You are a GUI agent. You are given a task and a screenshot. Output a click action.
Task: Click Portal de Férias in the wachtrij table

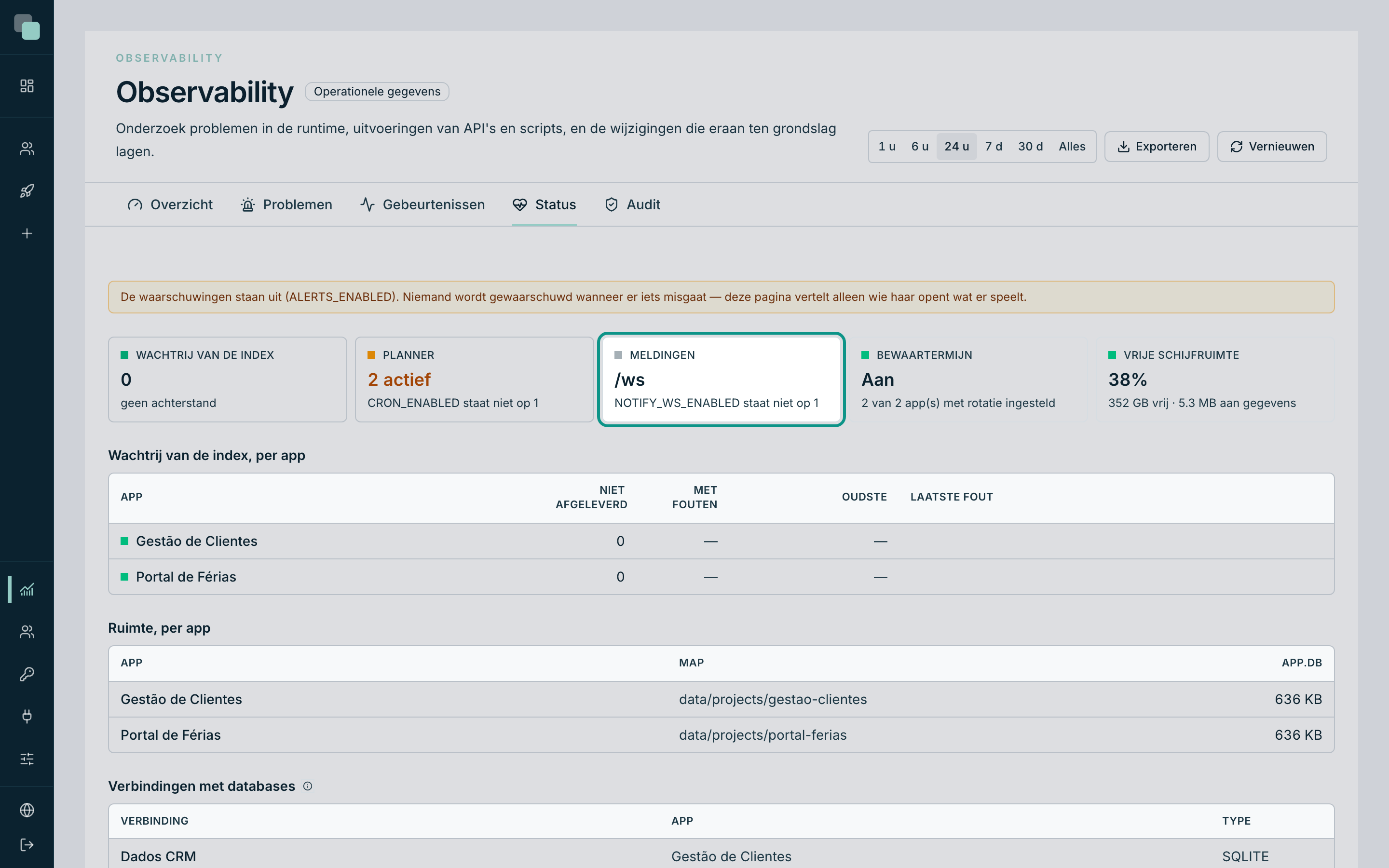[x=186, y=576]
